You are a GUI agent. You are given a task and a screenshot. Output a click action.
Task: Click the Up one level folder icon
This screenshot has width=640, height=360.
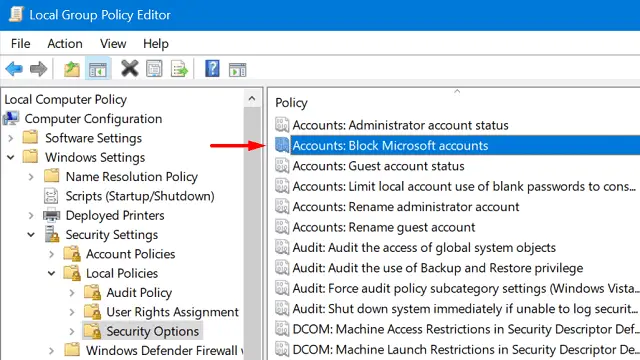(72, 69)
